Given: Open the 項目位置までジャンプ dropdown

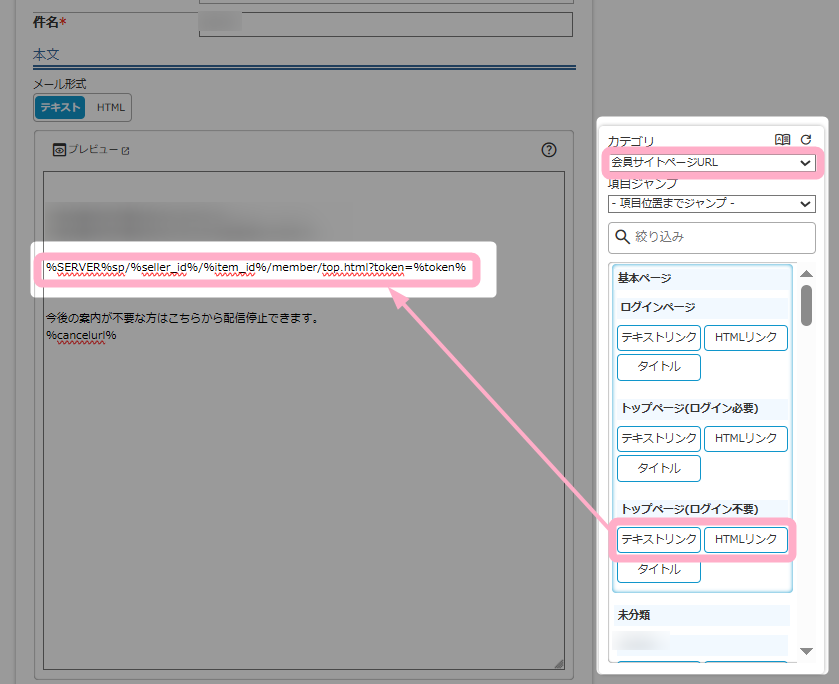Looking at the screenshot, I should pyautogui.click(x=712, y=203).
